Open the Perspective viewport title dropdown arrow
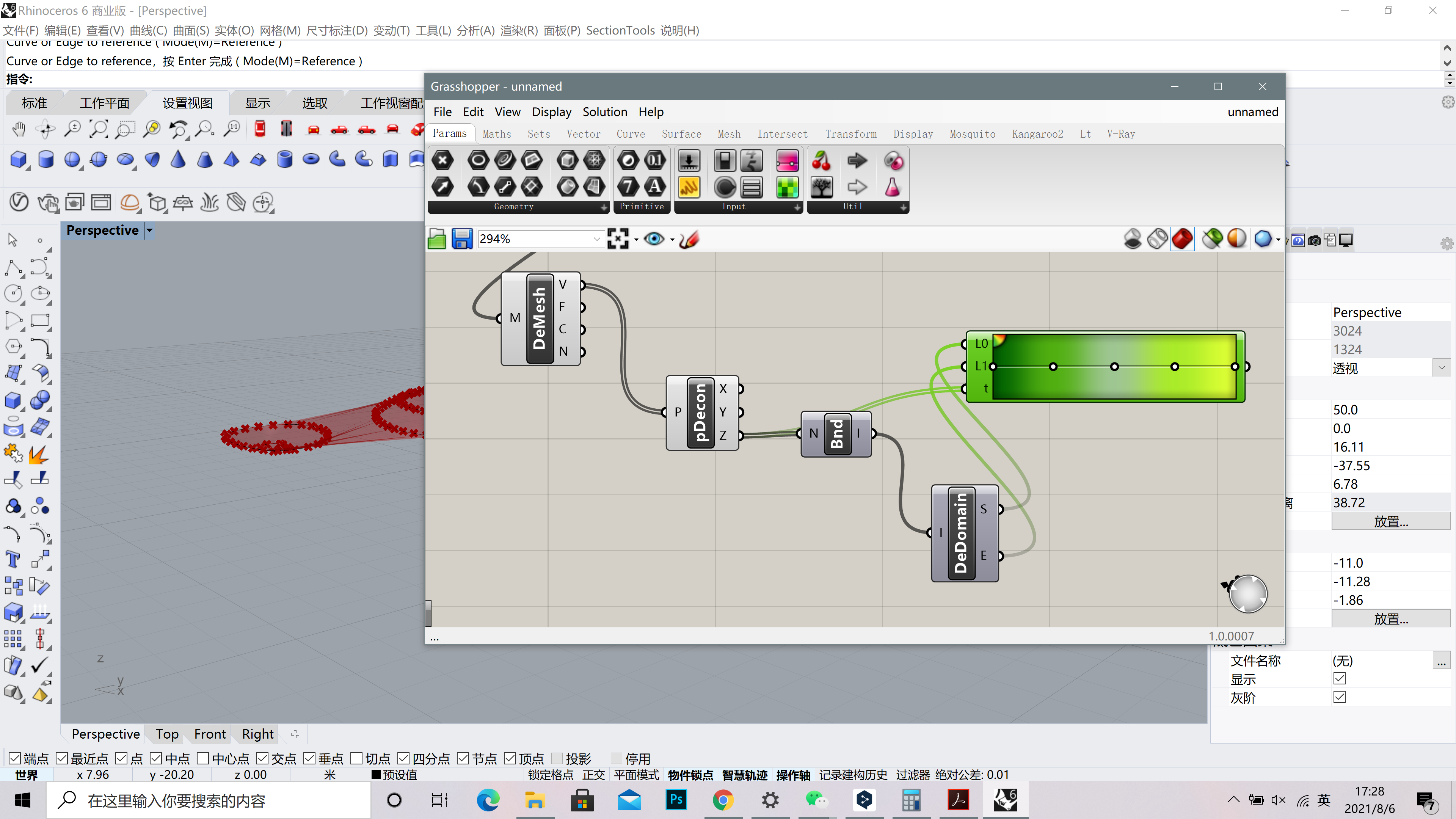 point(150,230)
